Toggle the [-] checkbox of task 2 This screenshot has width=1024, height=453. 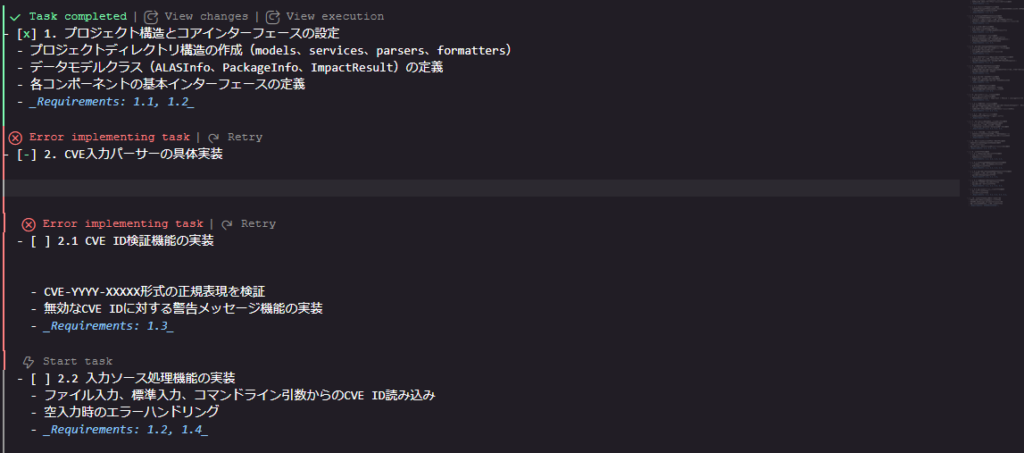point(26,155)
